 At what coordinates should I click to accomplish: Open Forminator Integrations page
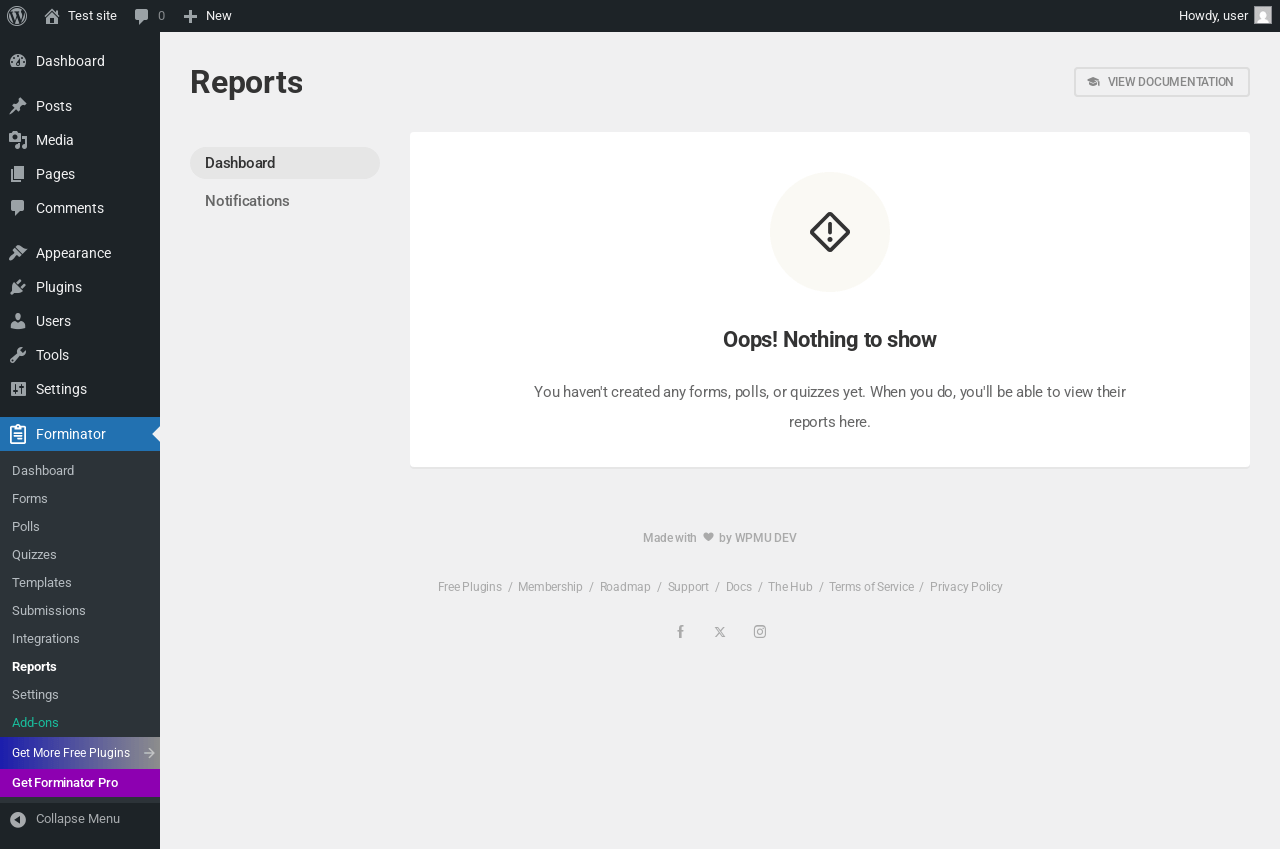[80, 639]
